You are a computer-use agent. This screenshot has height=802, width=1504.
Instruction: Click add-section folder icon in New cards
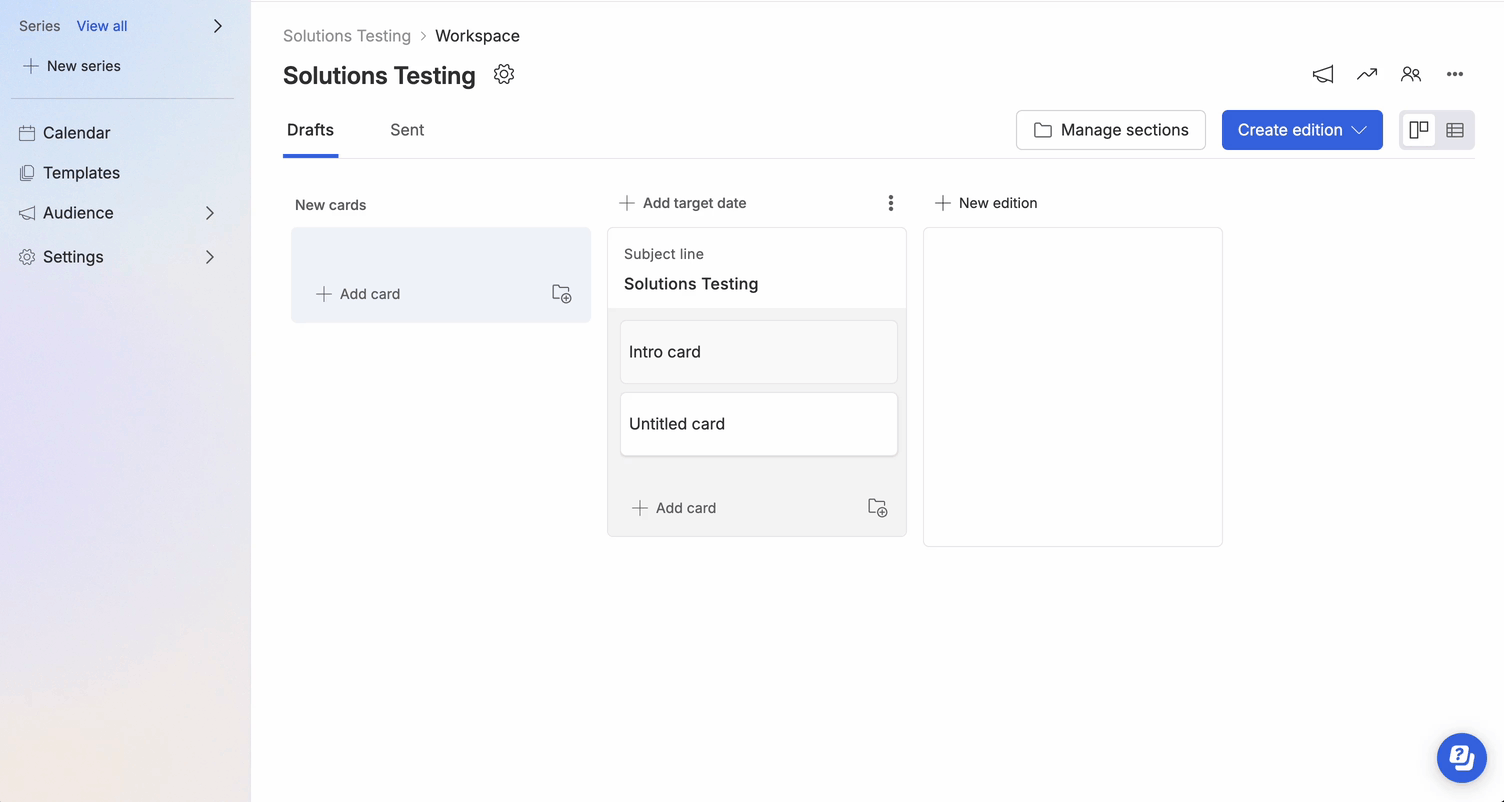[562, 294]
